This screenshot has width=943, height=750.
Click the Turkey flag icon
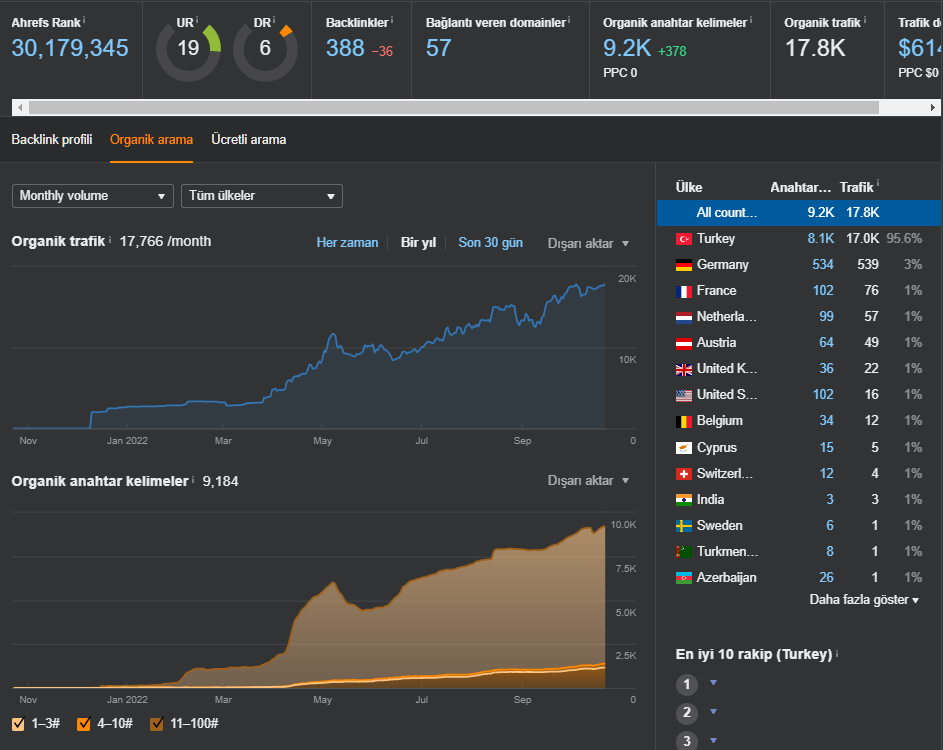point(683,239)
